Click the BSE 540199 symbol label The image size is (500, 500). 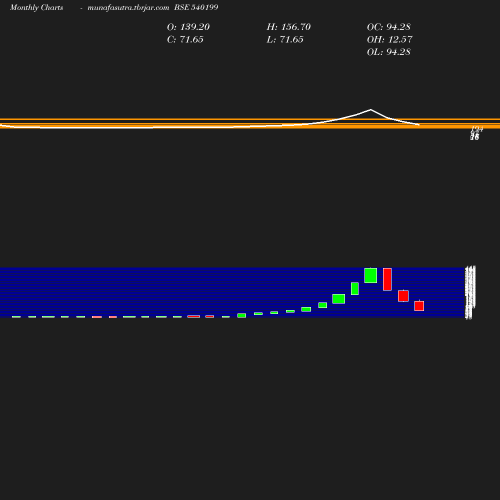point(196,7)
